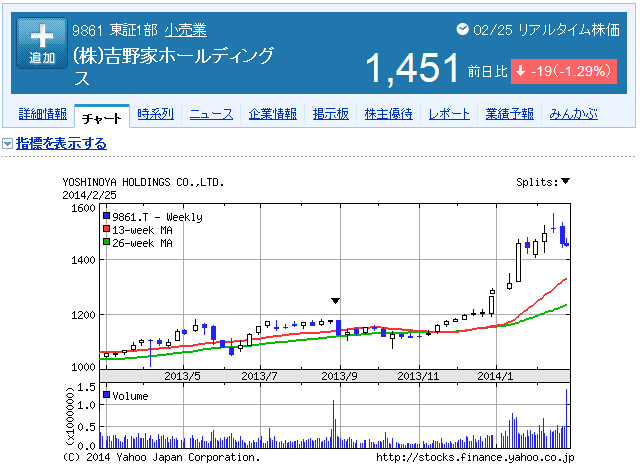This screenshot has height=468, width=640.
Task: Click the green 26-week MA legend swatch
Action: pos(107,242)
